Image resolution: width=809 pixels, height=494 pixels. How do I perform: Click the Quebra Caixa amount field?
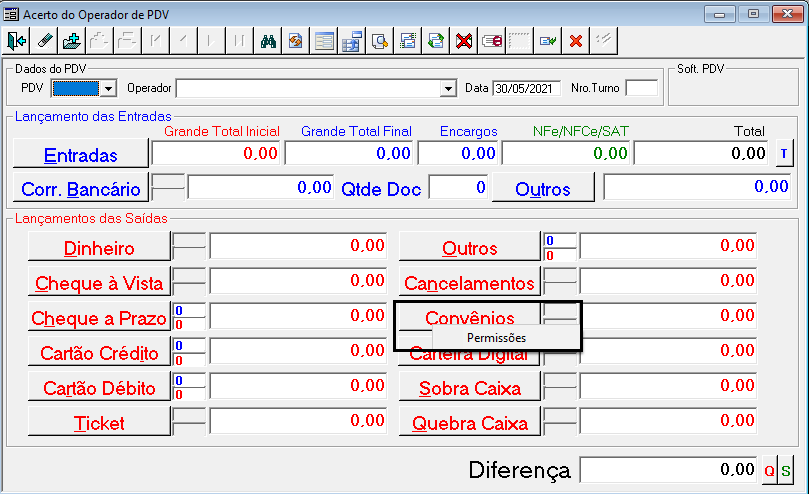[668, 421]
